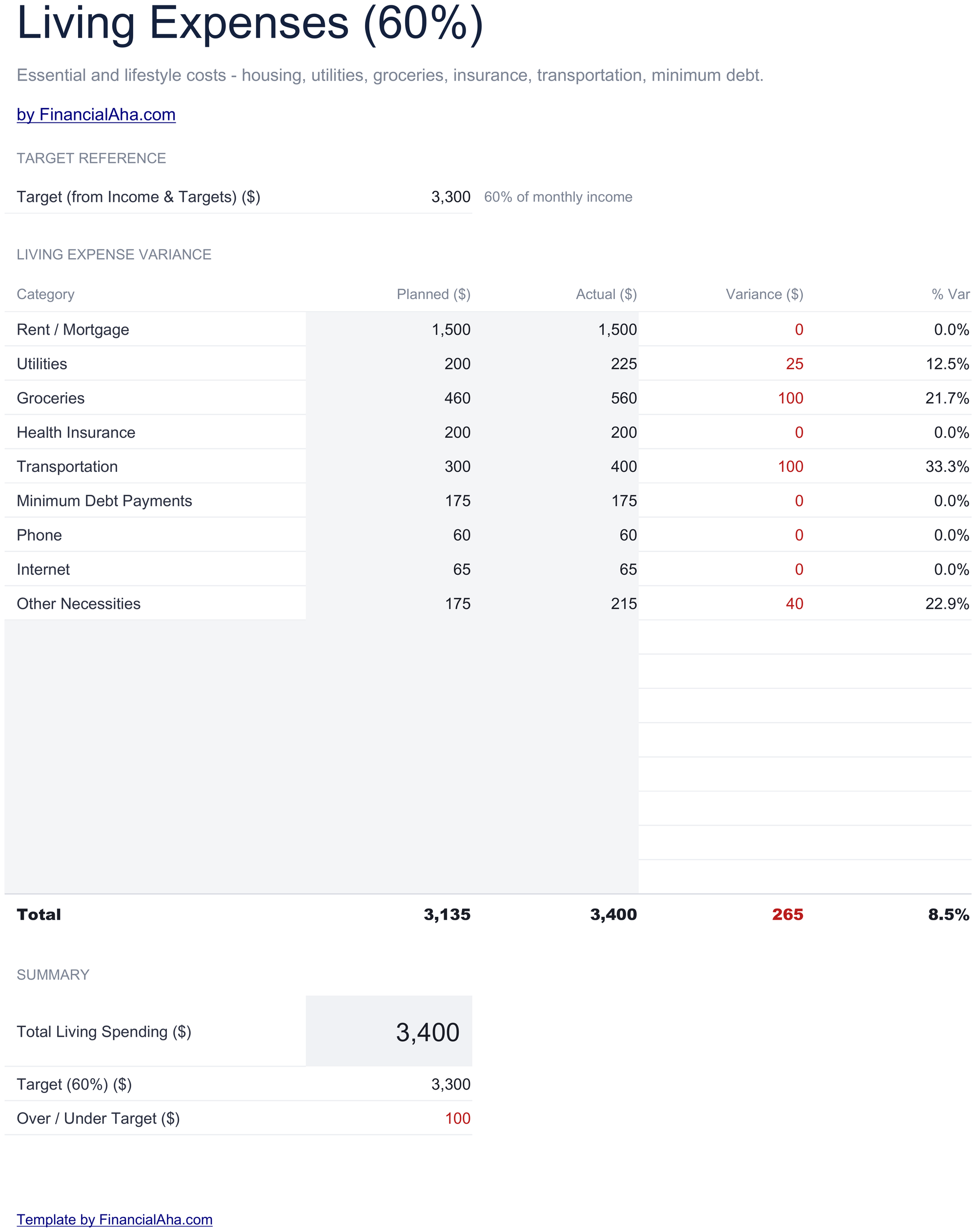976x1232 pixels.
Task: Click the Target value 3,300 in Target Reference
Action: (451, 197)
